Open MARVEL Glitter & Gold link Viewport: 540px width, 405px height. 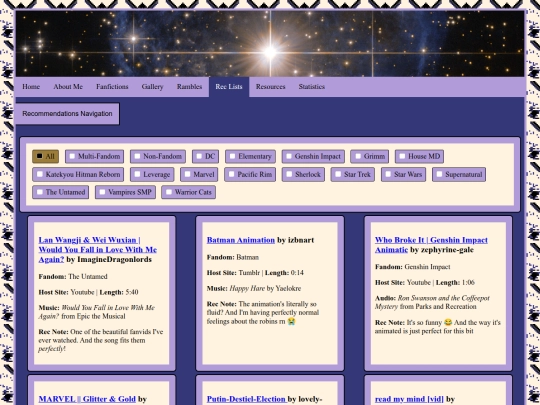click(87, 399)
